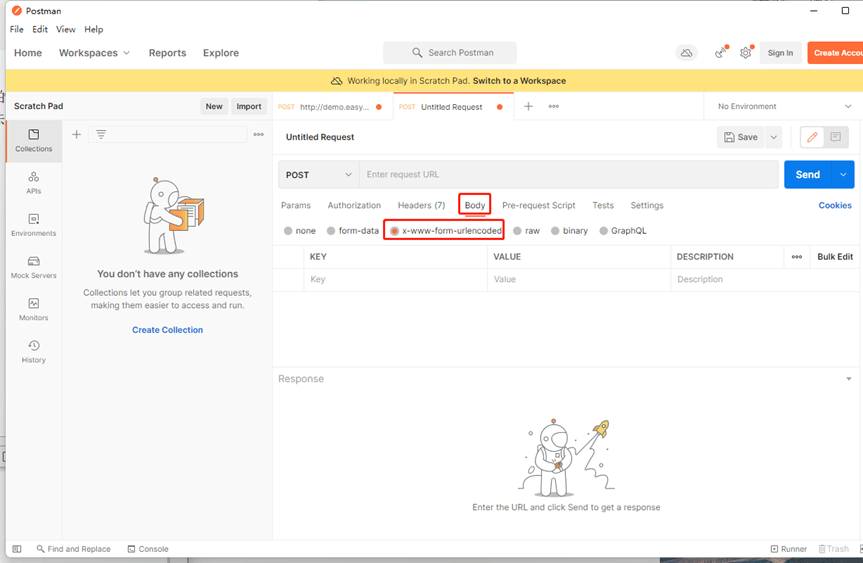Open the tab options three-dot menu

[554, 106]
